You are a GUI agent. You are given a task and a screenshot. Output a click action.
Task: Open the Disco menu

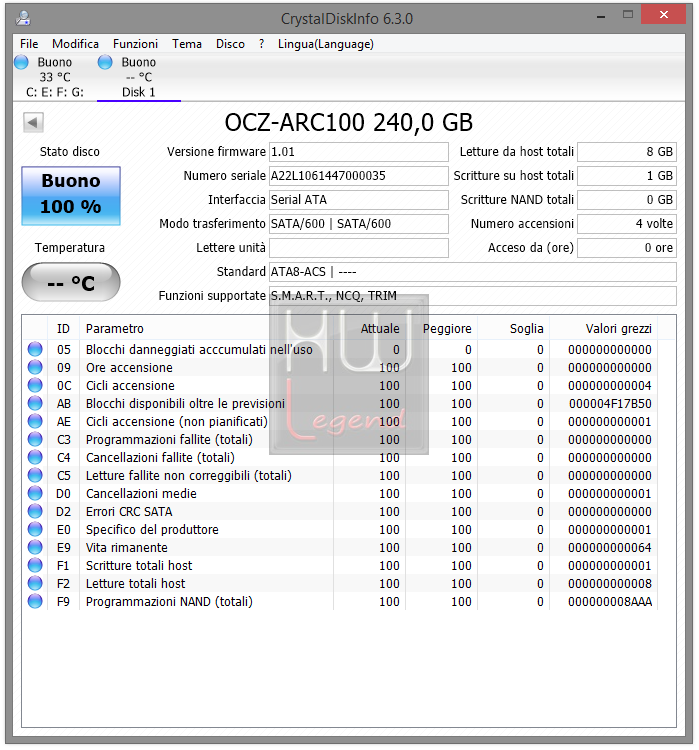pyautogui.click(x=230, y=44)
